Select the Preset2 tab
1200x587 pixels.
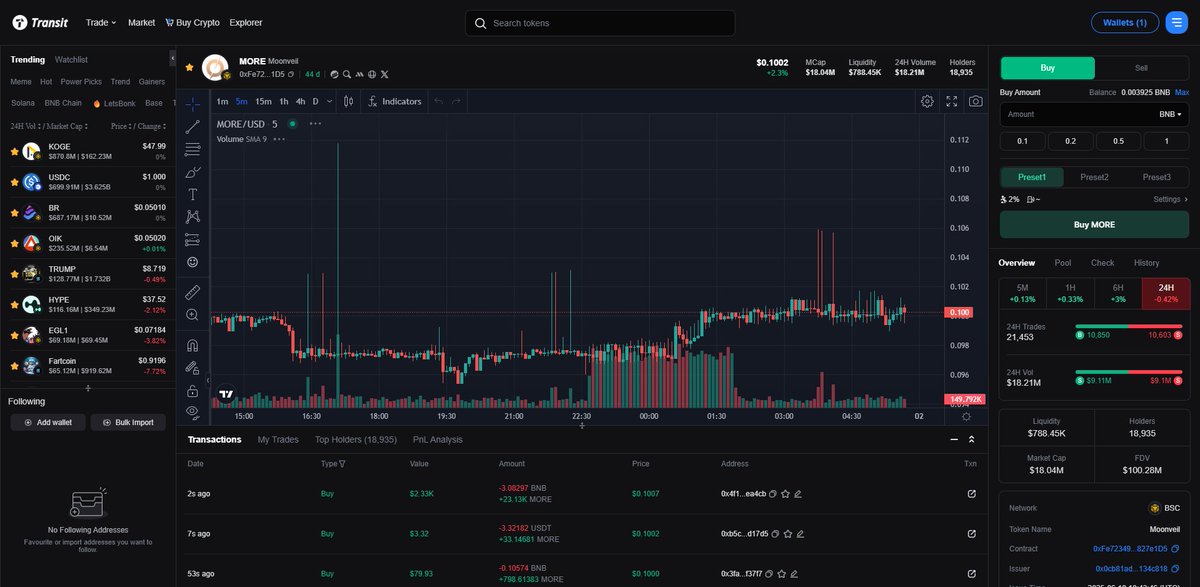tap(1094, 177)
